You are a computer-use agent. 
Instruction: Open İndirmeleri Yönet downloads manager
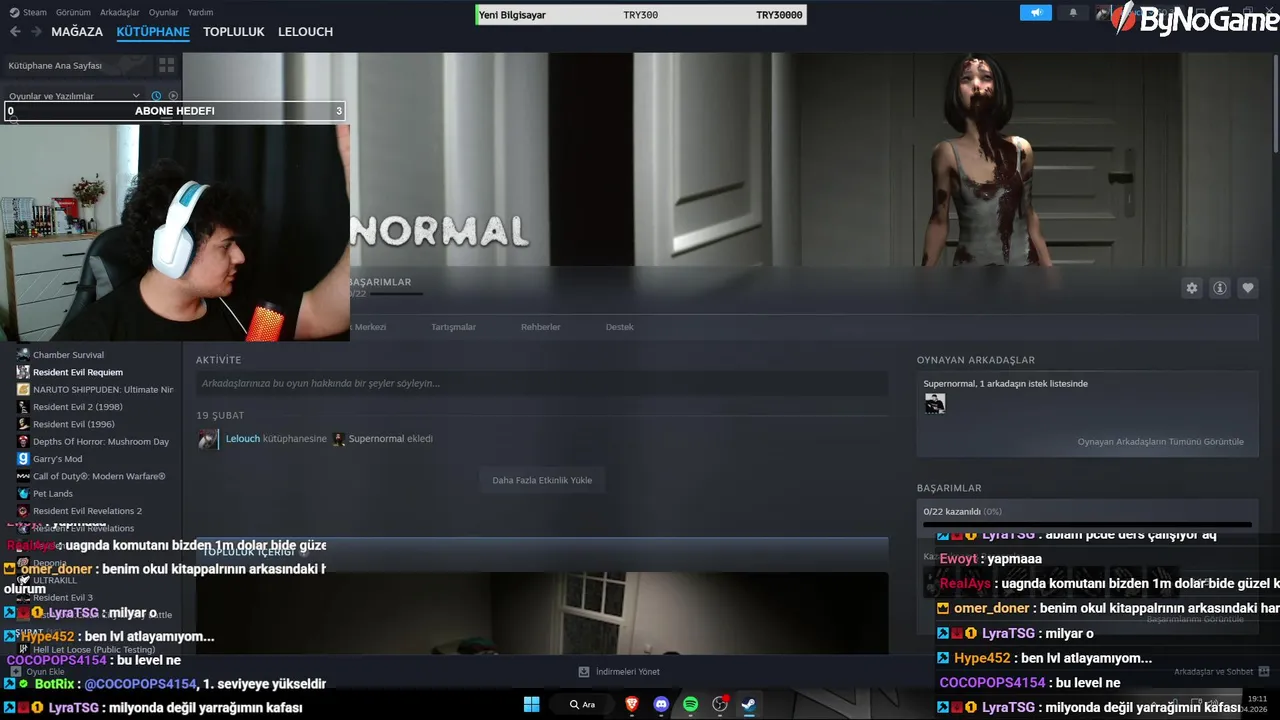click(619, 672)
